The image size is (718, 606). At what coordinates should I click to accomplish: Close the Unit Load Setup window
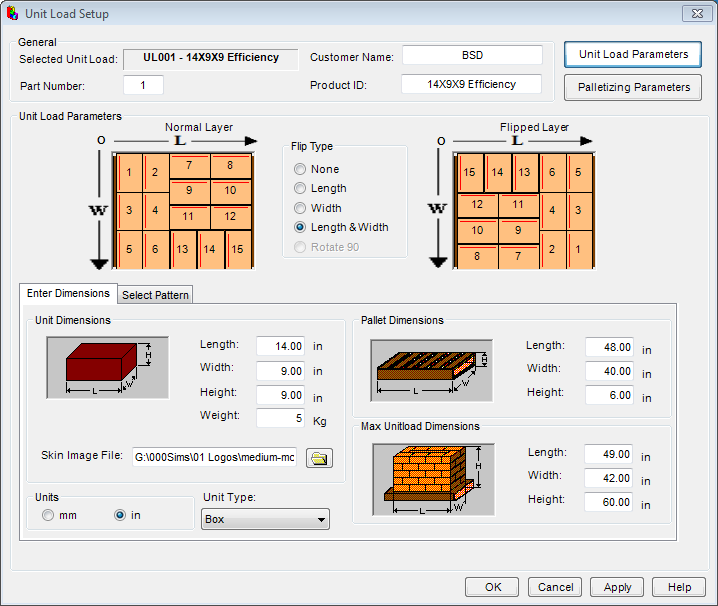point(697,13)
